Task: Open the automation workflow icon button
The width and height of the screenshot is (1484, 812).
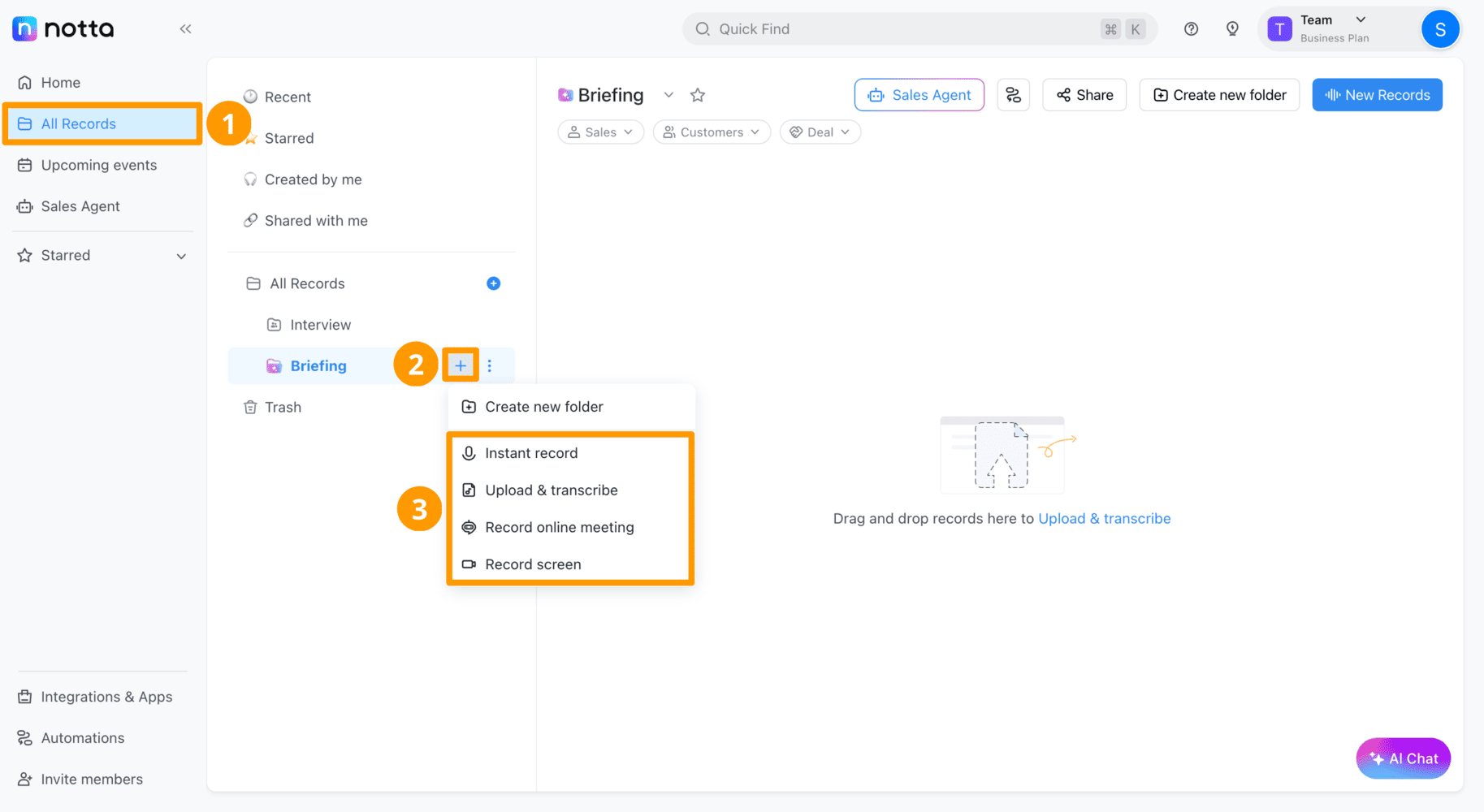Action: click(1013, 95)
